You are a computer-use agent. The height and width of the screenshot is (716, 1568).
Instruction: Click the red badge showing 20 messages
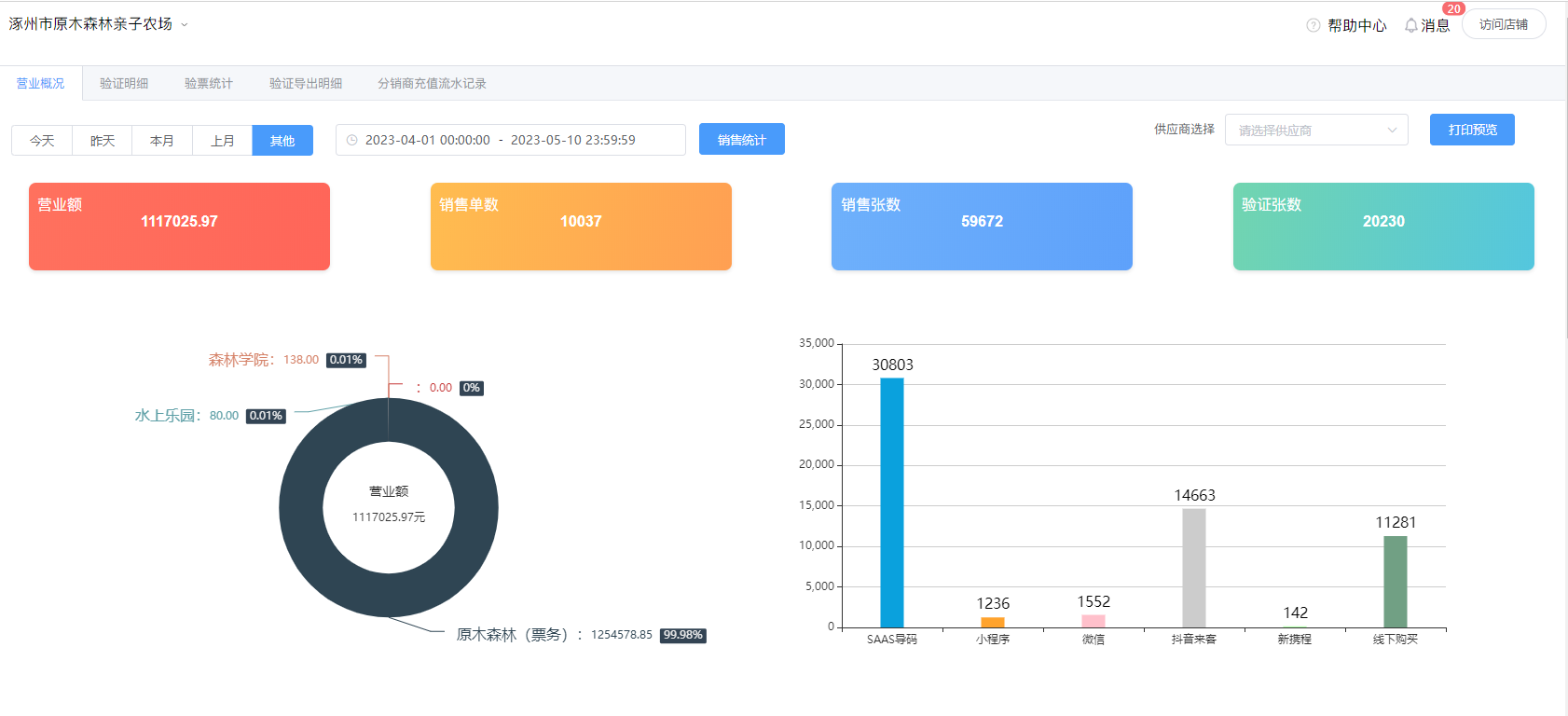(x=1453, y=8)
